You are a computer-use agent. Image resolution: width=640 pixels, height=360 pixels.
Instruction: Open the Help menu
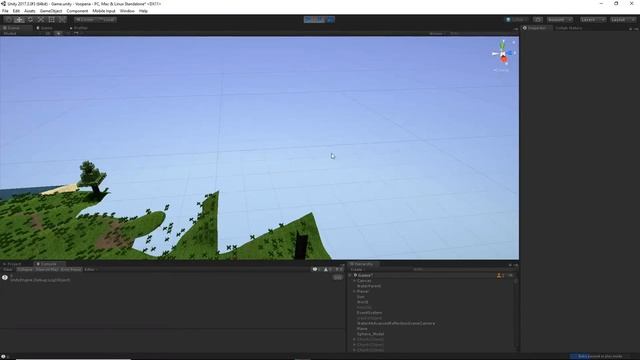(x=143, y=11)
